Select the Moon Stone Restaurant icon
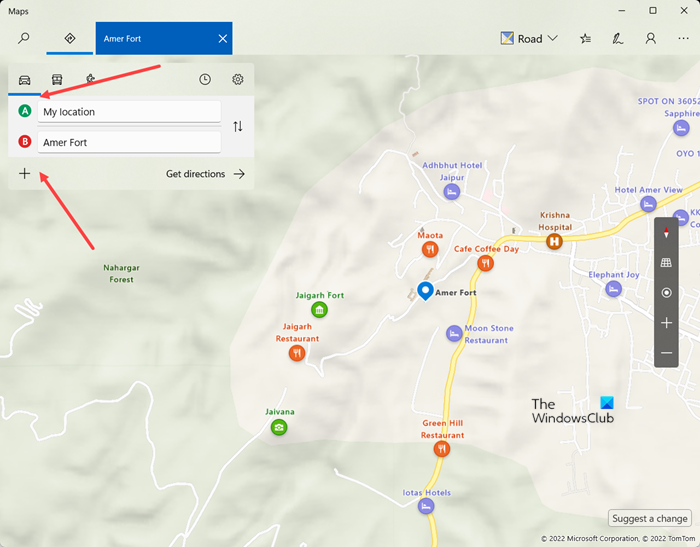Viewport: 700px width, 547px height. (x=454, y=334)
